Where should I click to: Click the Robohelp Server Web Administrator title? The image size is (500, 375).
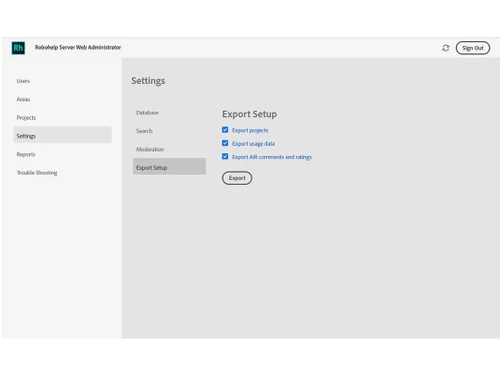point(78,47)
